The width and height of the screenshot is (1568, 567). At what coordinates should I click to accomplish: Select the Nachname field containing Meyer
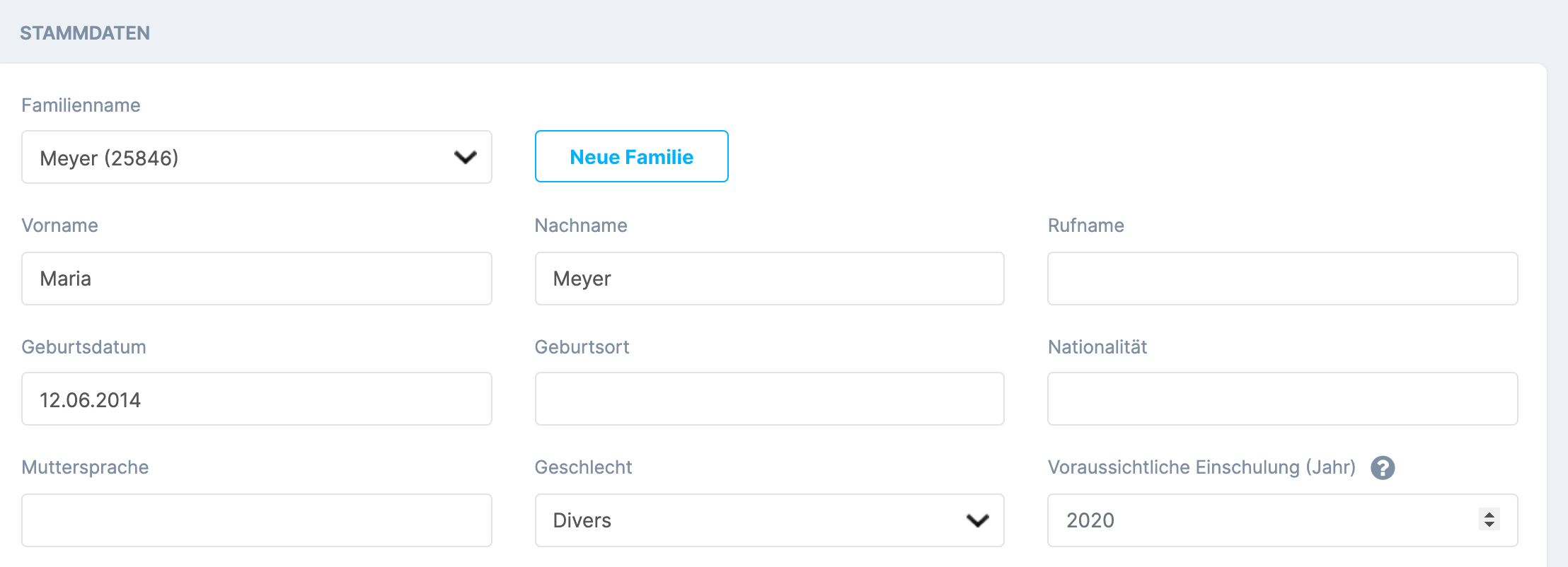click(x=769, y=279)
